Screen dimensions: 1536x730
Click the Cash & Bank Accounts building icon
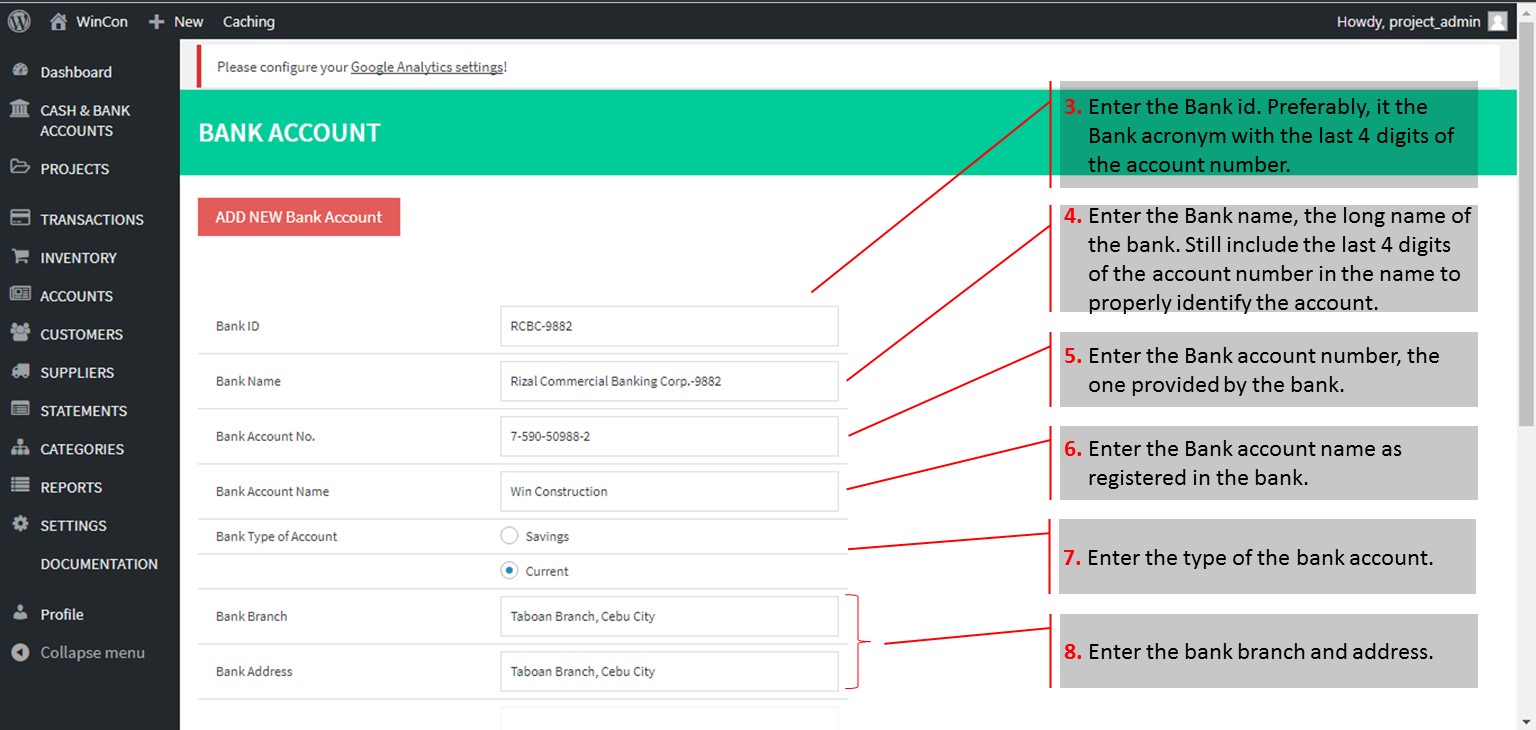point(19,109)
